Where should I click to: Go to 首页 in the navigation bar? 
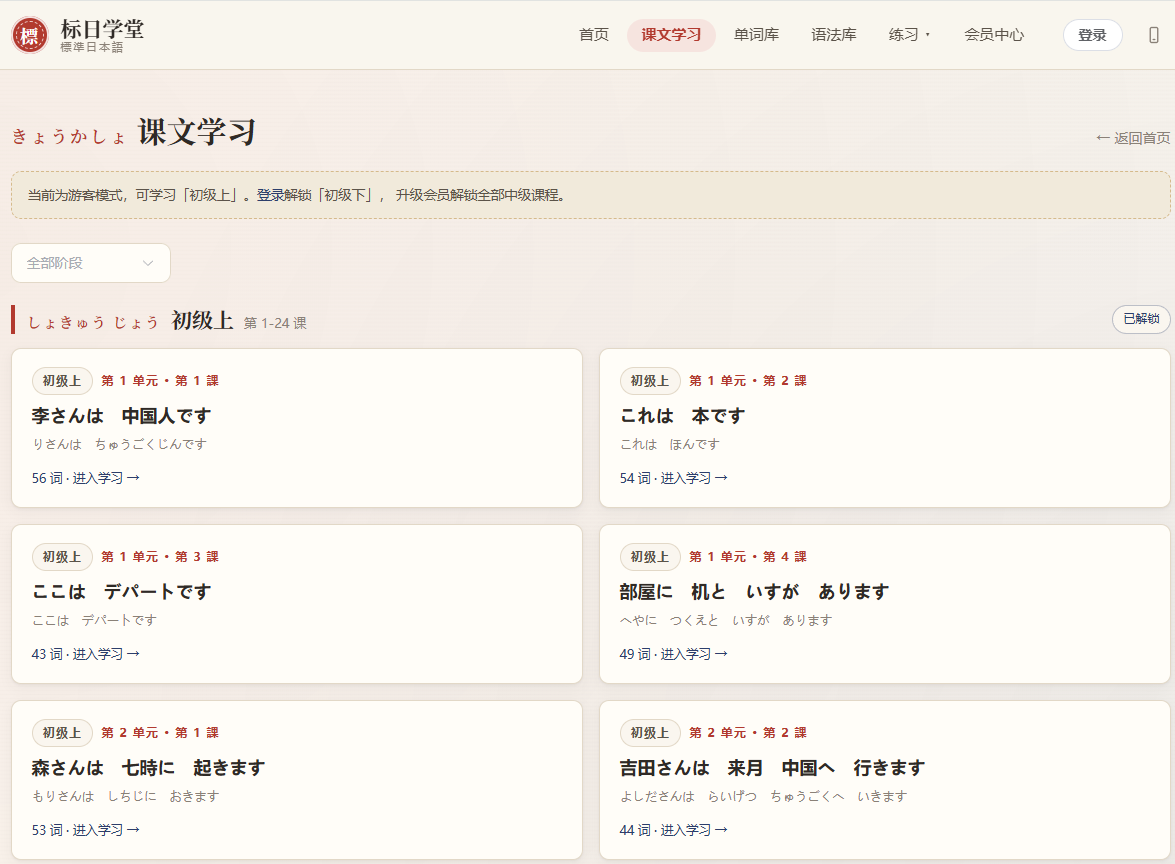pyautogui.click(x=594, y=35)
